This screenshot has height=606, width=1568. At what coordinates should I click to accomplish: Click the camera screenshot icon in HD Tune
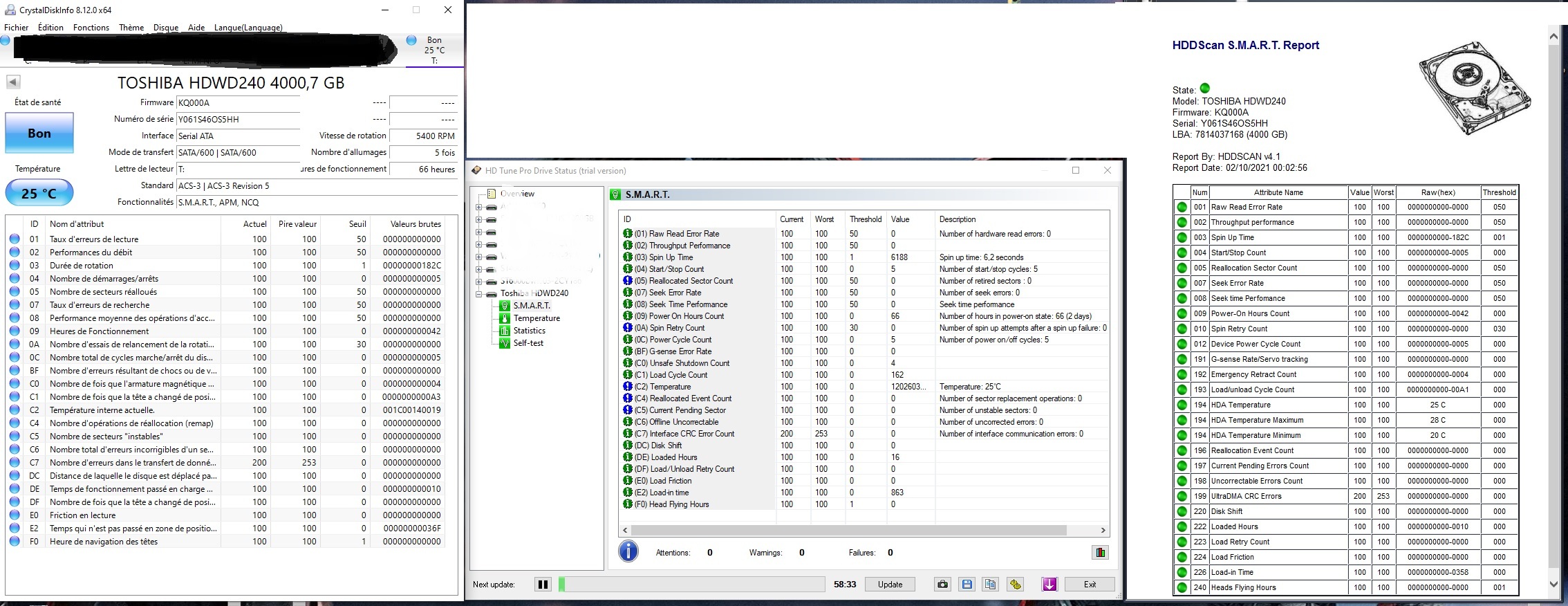click(x=942, y=585)
